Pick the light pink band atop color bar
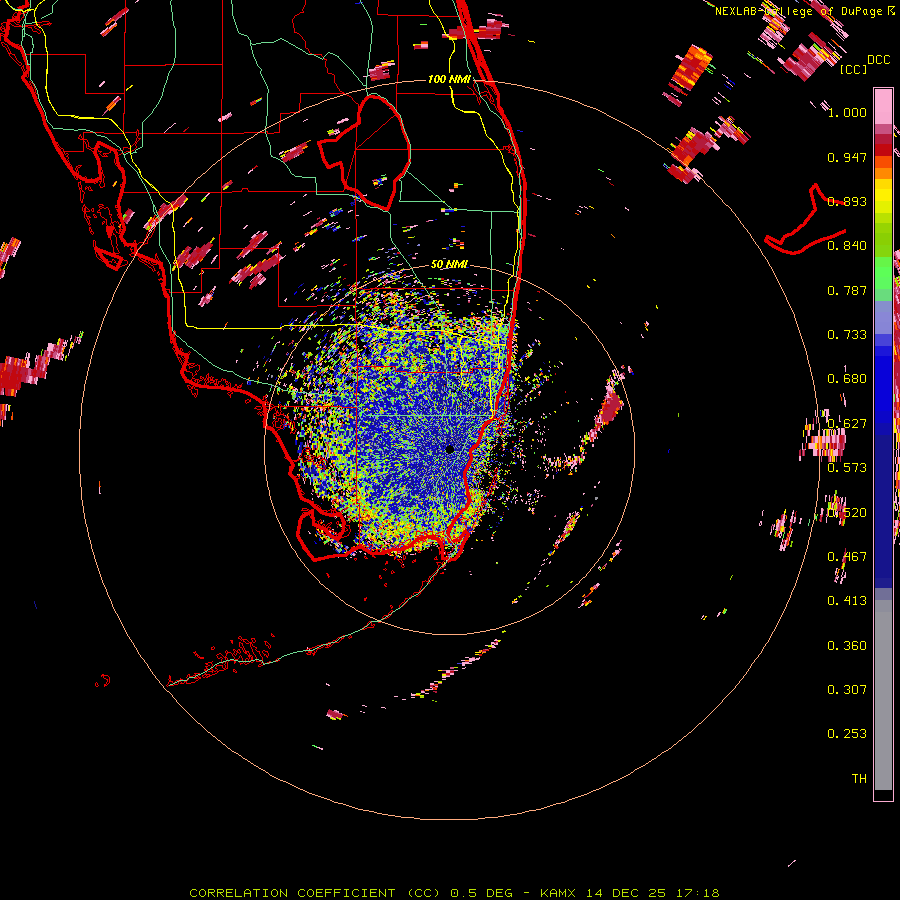Image resolution: width=900 pixels, height=900 pixels. pos(883,106)
